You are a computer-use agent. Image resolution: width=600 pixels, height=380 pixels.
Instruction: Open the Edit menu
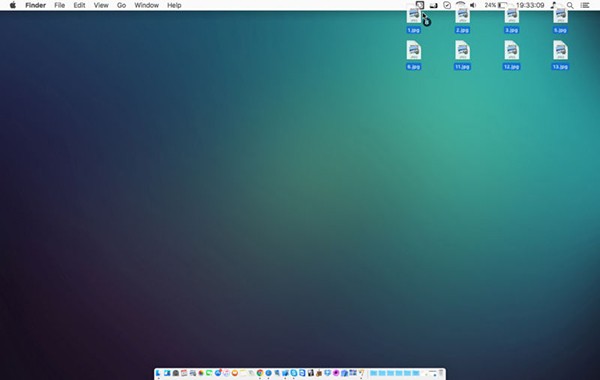click(x=79, y=5)
